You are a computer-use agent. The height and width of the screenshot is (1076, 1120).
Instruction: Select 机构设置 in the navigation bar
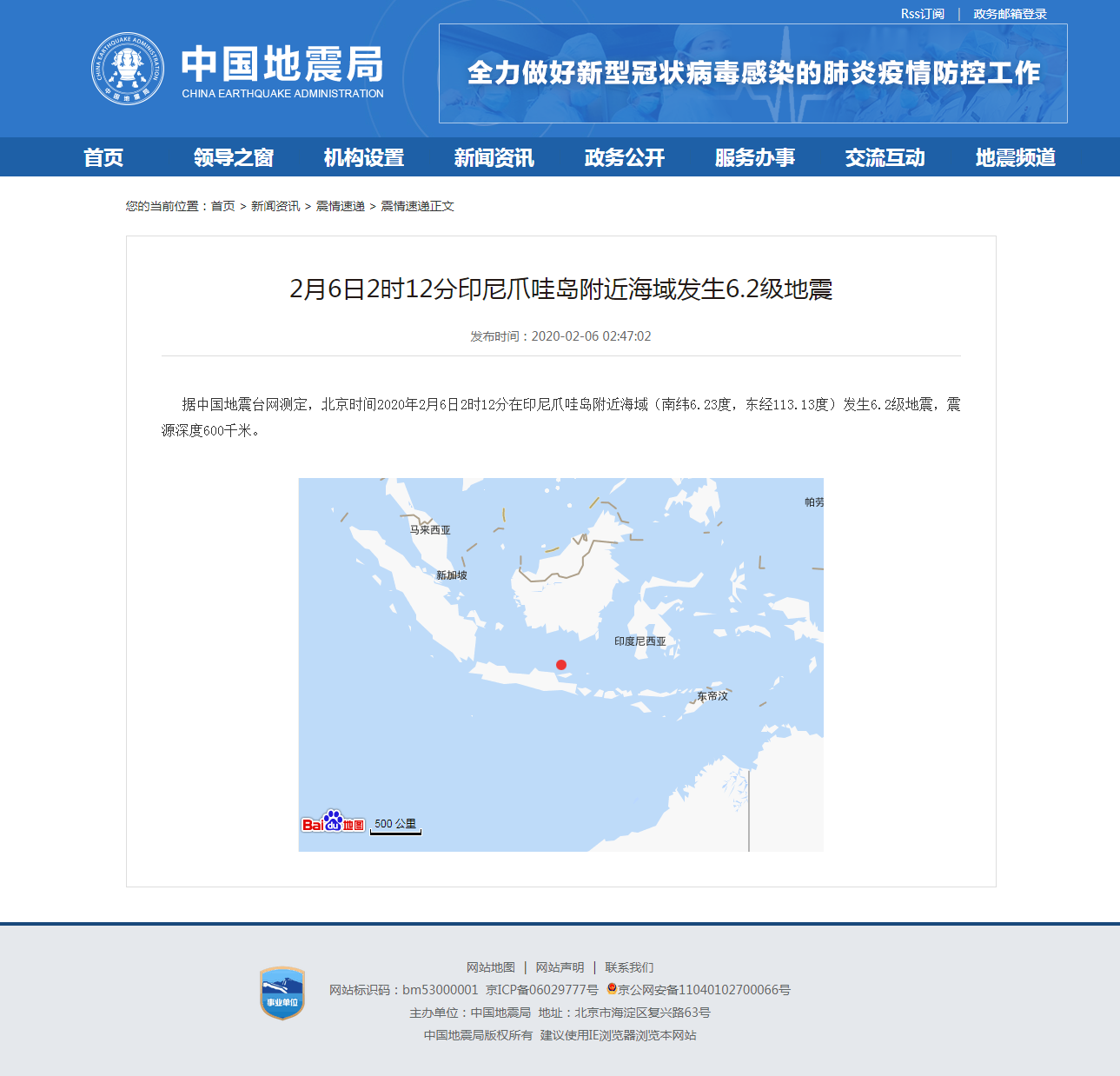click(x=364, y=157)
